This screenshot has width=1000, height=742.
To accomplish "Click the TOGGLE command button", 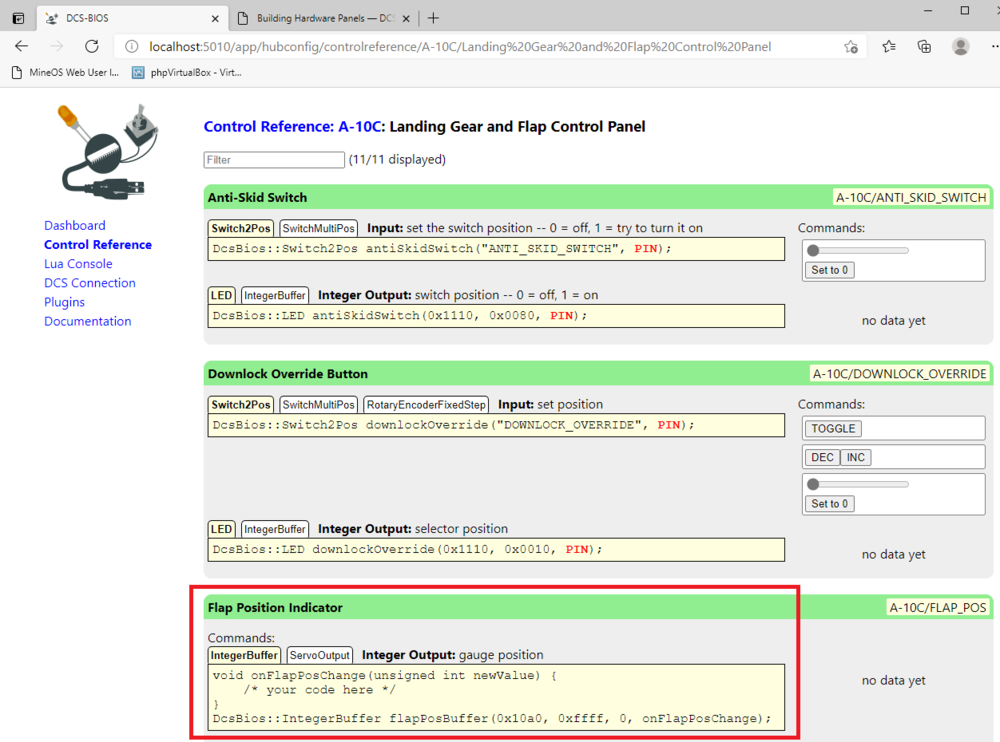I will [x=833, y=429].
